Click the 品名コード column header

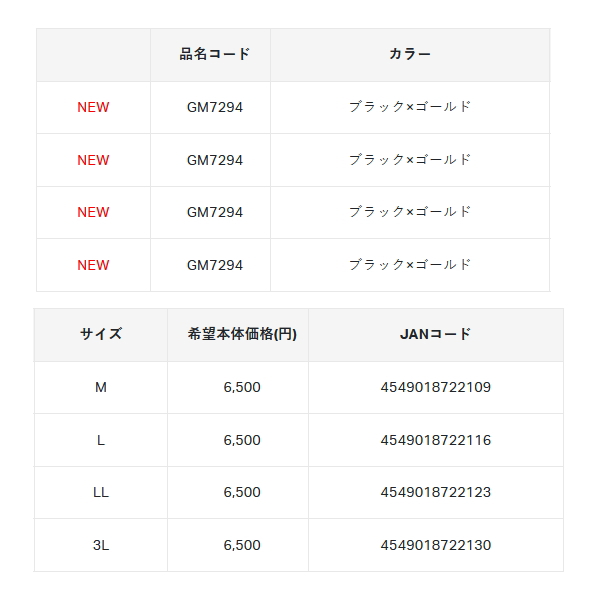pos(214,54)
